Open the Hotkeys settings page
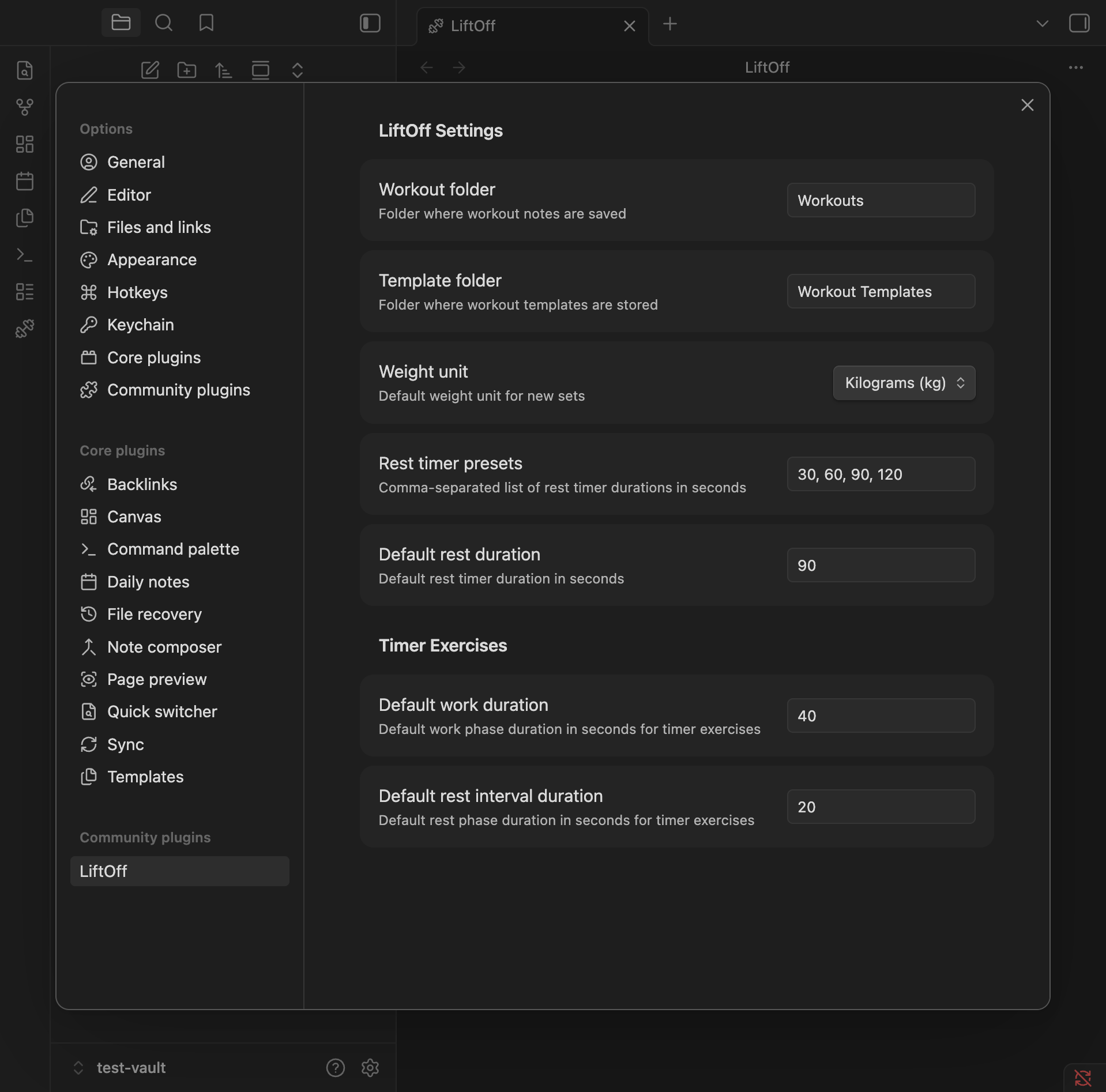 (x=137, y=292)
